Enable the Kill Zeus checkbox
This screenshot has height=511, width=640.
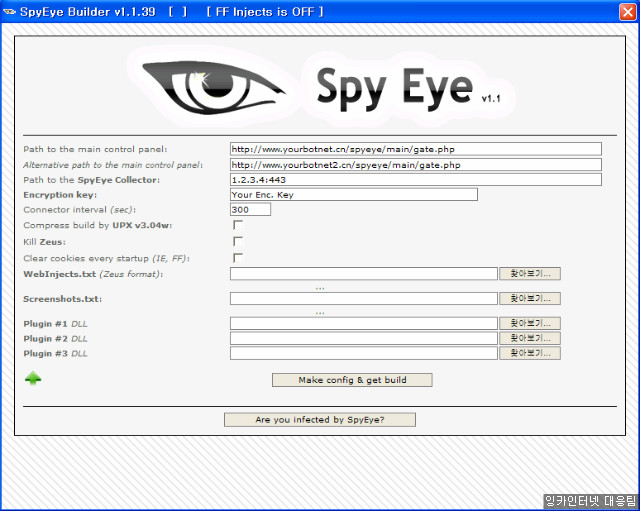pyautogui.click(x=238, y=241)
